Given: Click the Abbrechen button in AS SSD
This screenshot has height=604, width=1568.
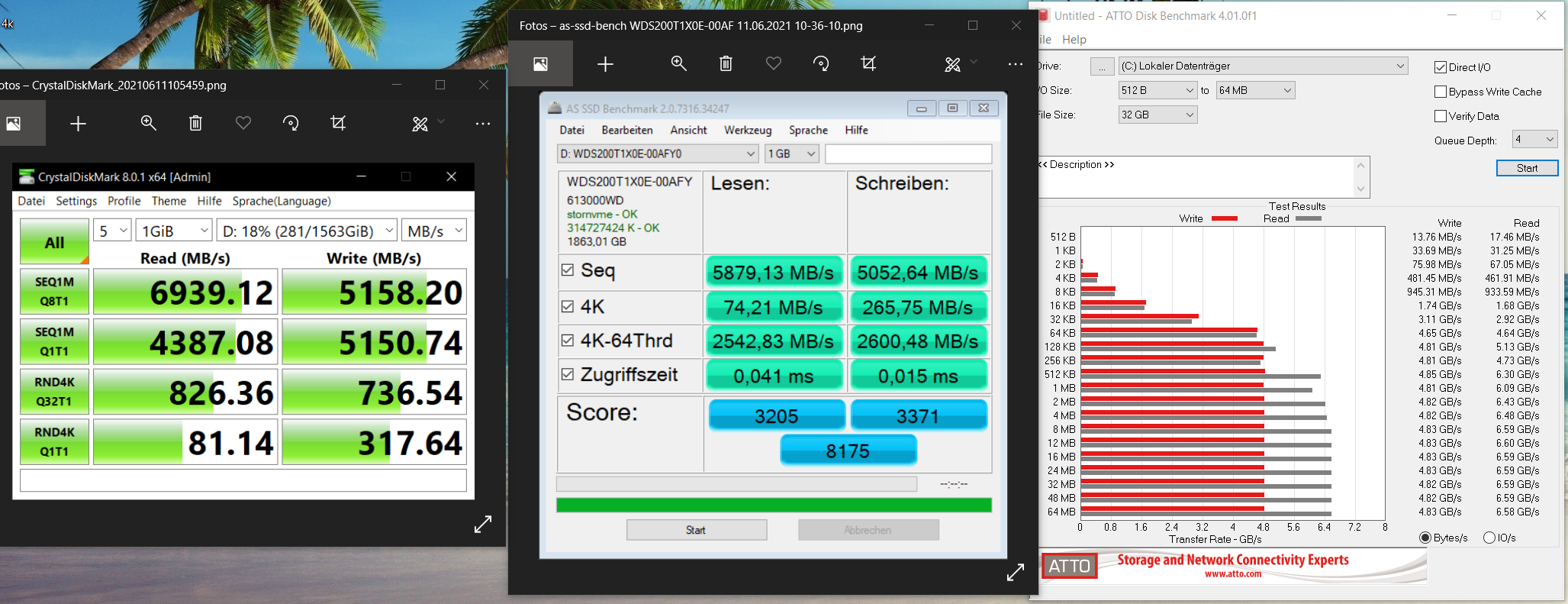Looking at the screenshot, I should pos(868,530).
